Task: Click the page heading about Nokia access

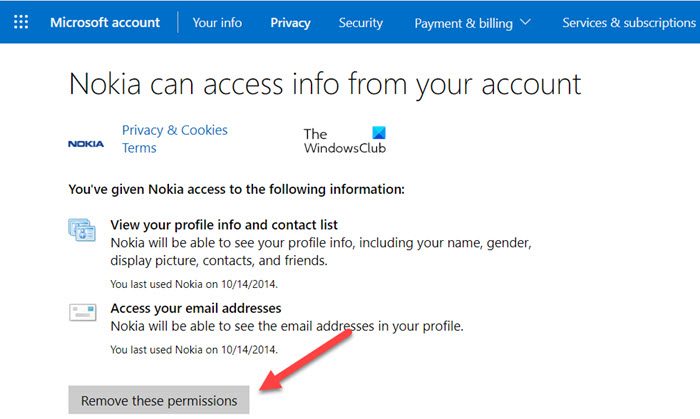Action: click(325, 83)
